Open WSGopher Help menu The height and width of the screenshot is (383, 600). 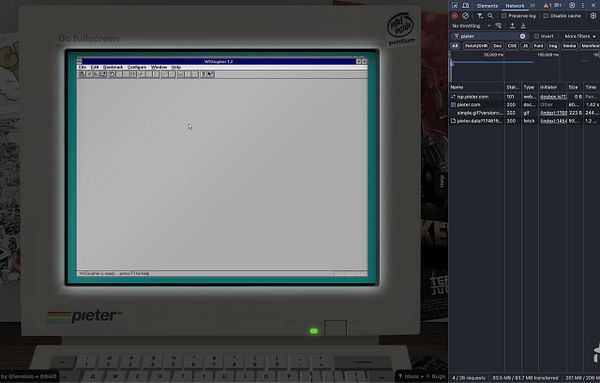(176, 67)
